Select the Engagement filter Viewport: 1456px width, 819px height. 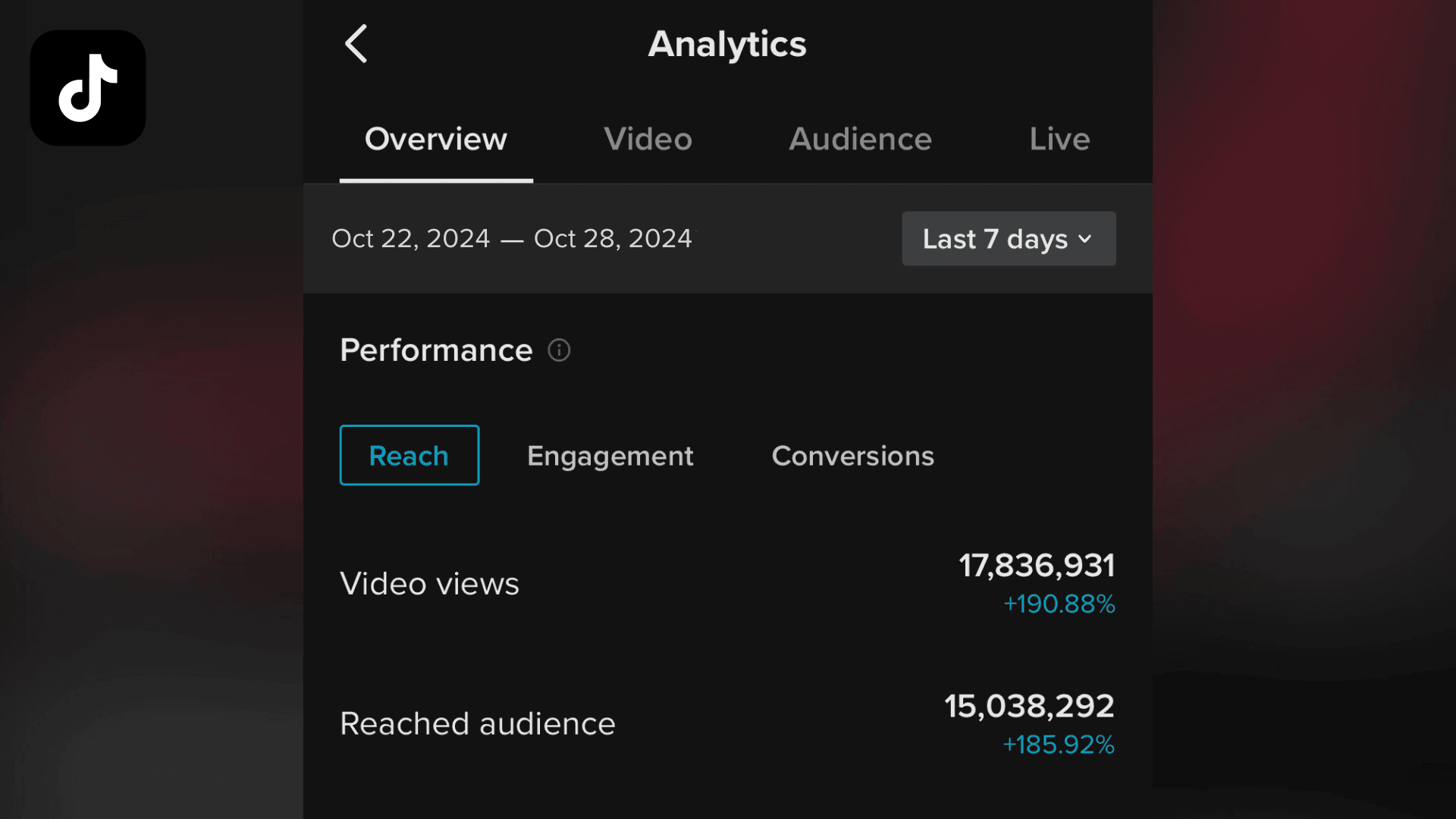point(610,456)
